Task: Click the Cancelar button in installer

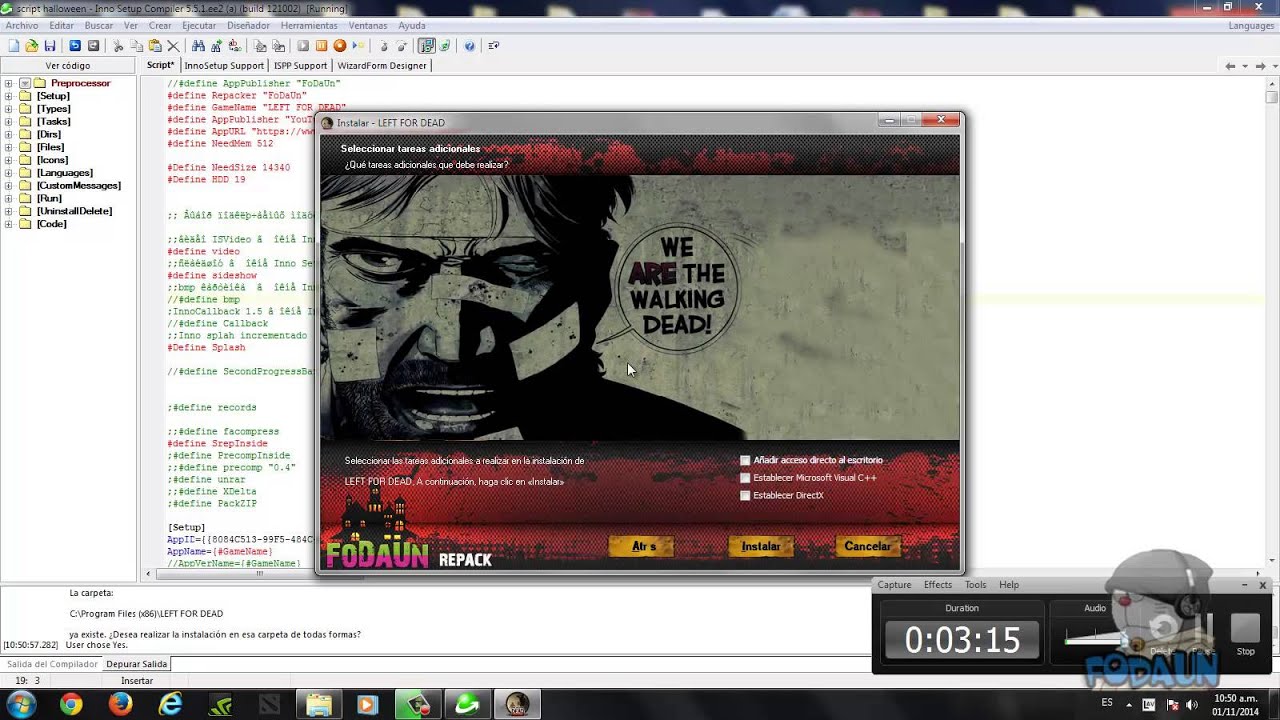Action: coord(867,546)
